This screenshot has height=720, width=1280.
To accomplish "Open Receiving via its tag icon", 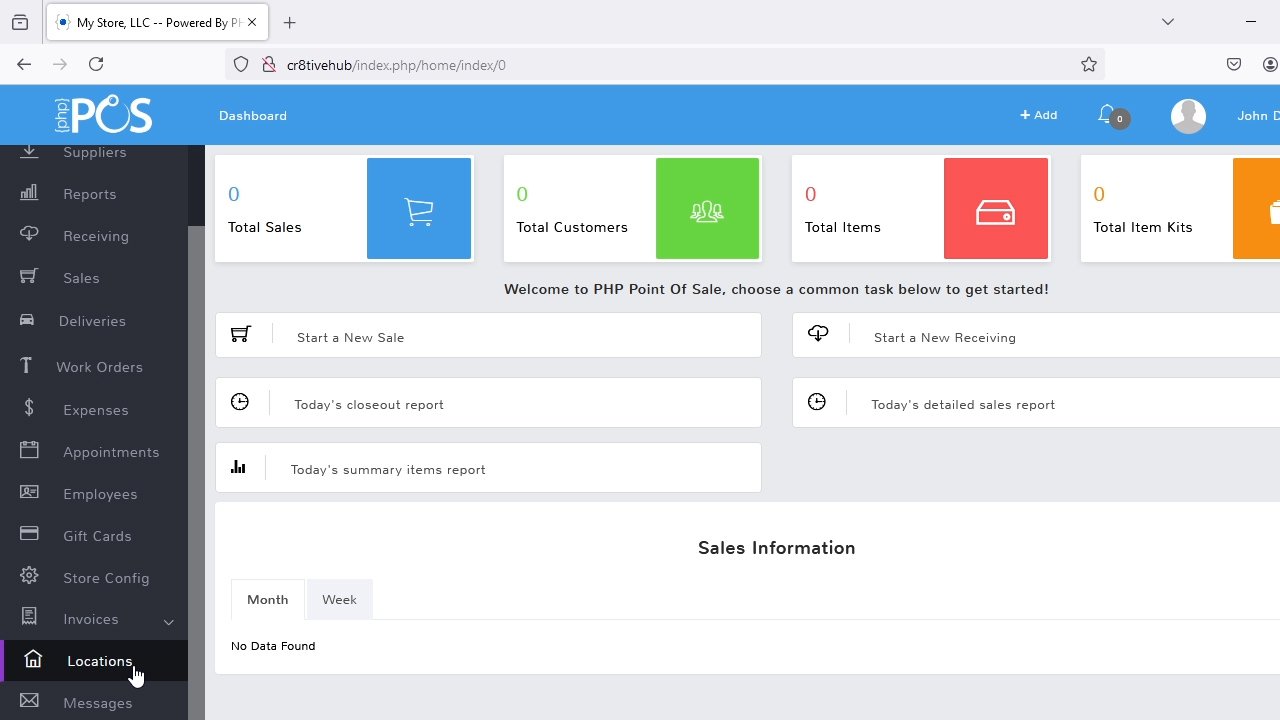I will [x=29, y=234].
